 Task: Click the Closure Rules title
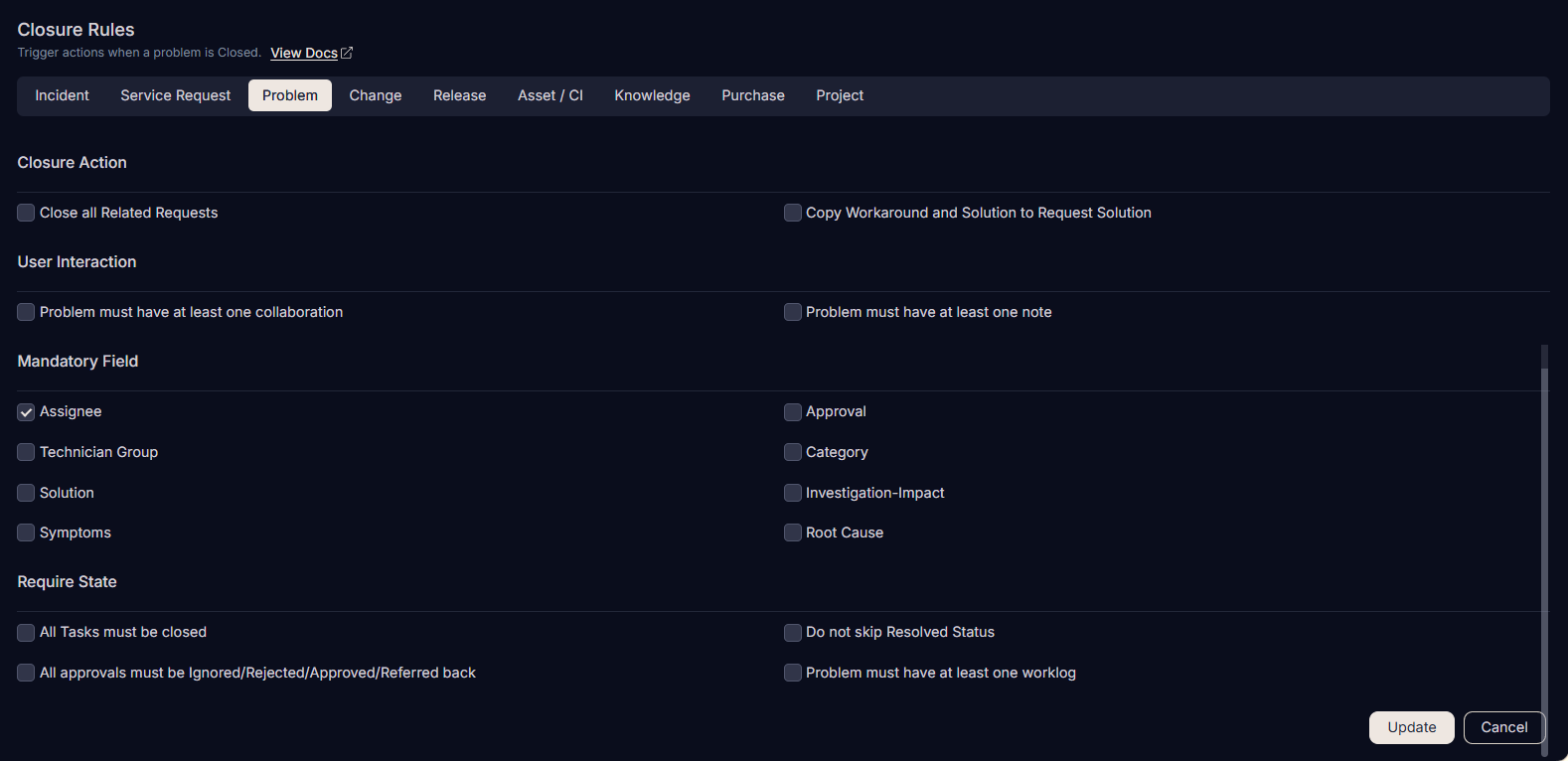[76, 30]
